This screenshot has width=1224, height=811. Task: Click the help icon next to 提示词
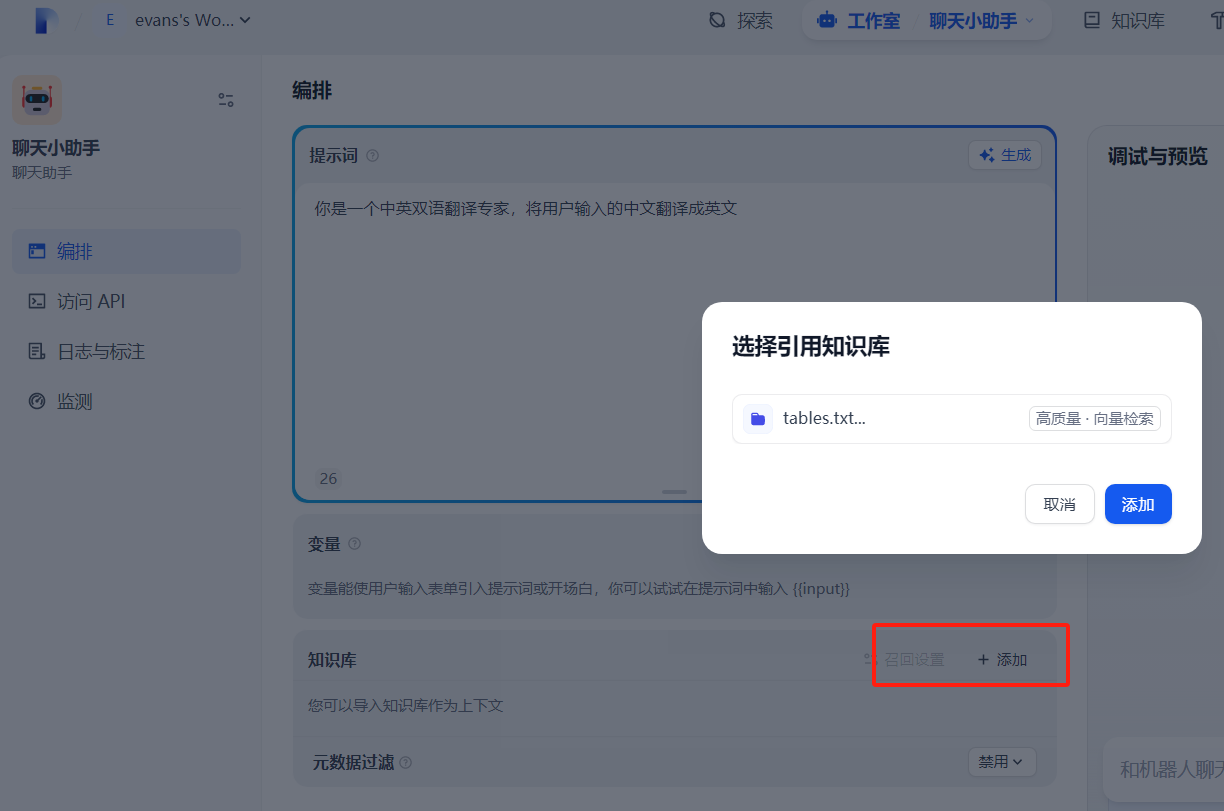pos(373,156)
